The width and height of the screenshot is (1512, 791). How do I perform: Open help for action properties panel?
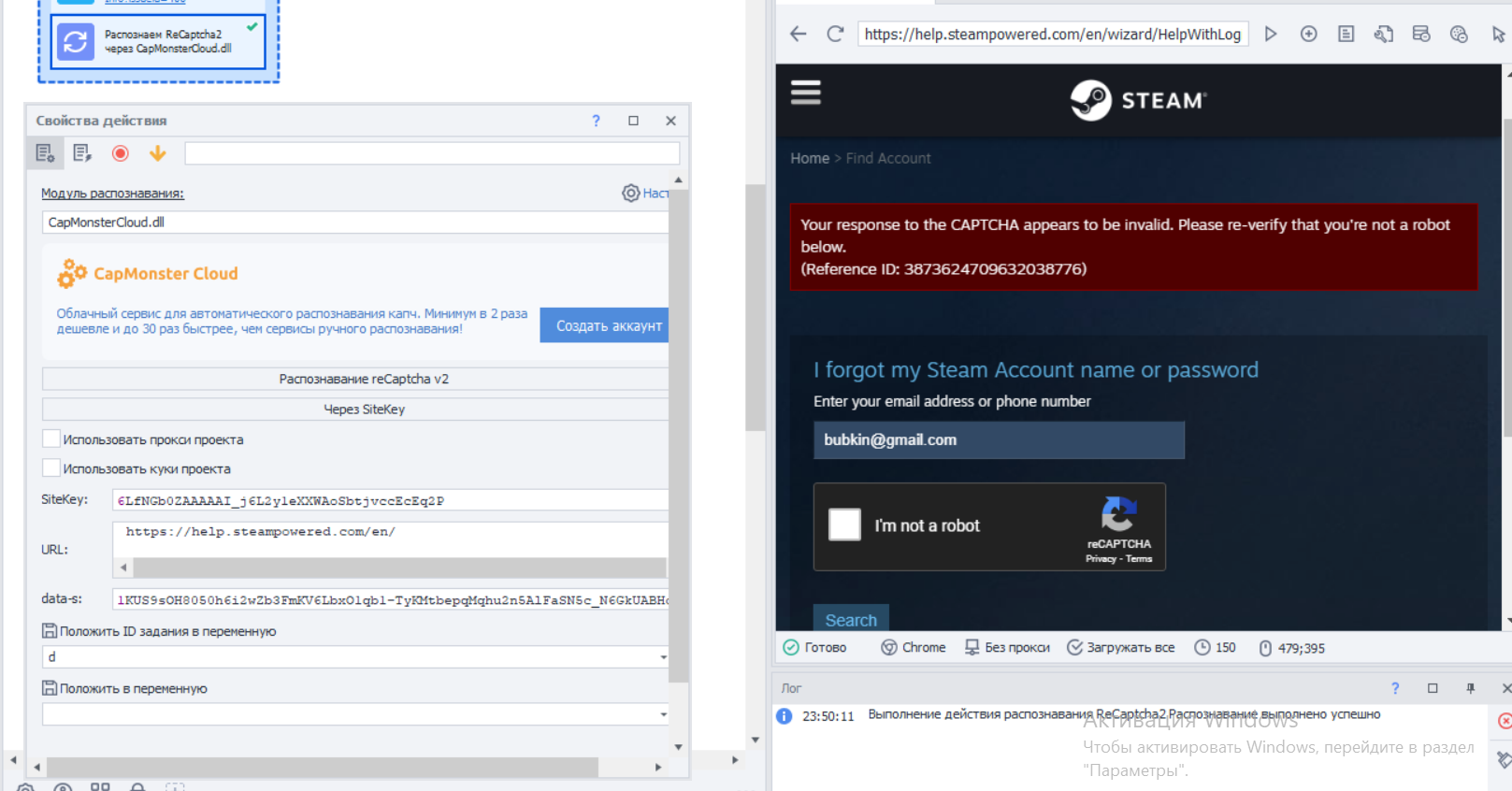pyautogui.click(x=596, y=121)
